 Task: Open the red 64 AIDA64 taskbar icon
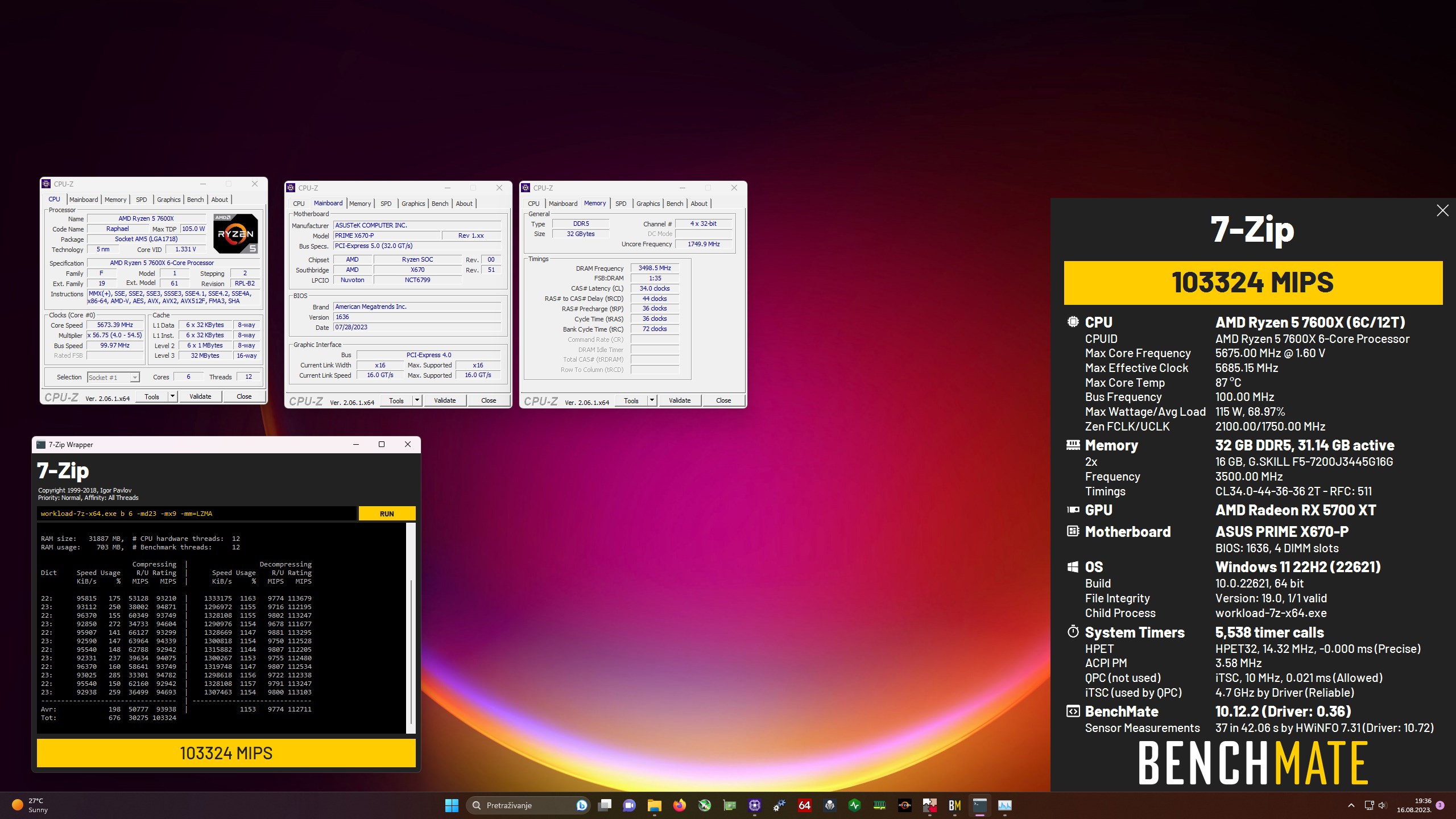[x=805, y=805]
